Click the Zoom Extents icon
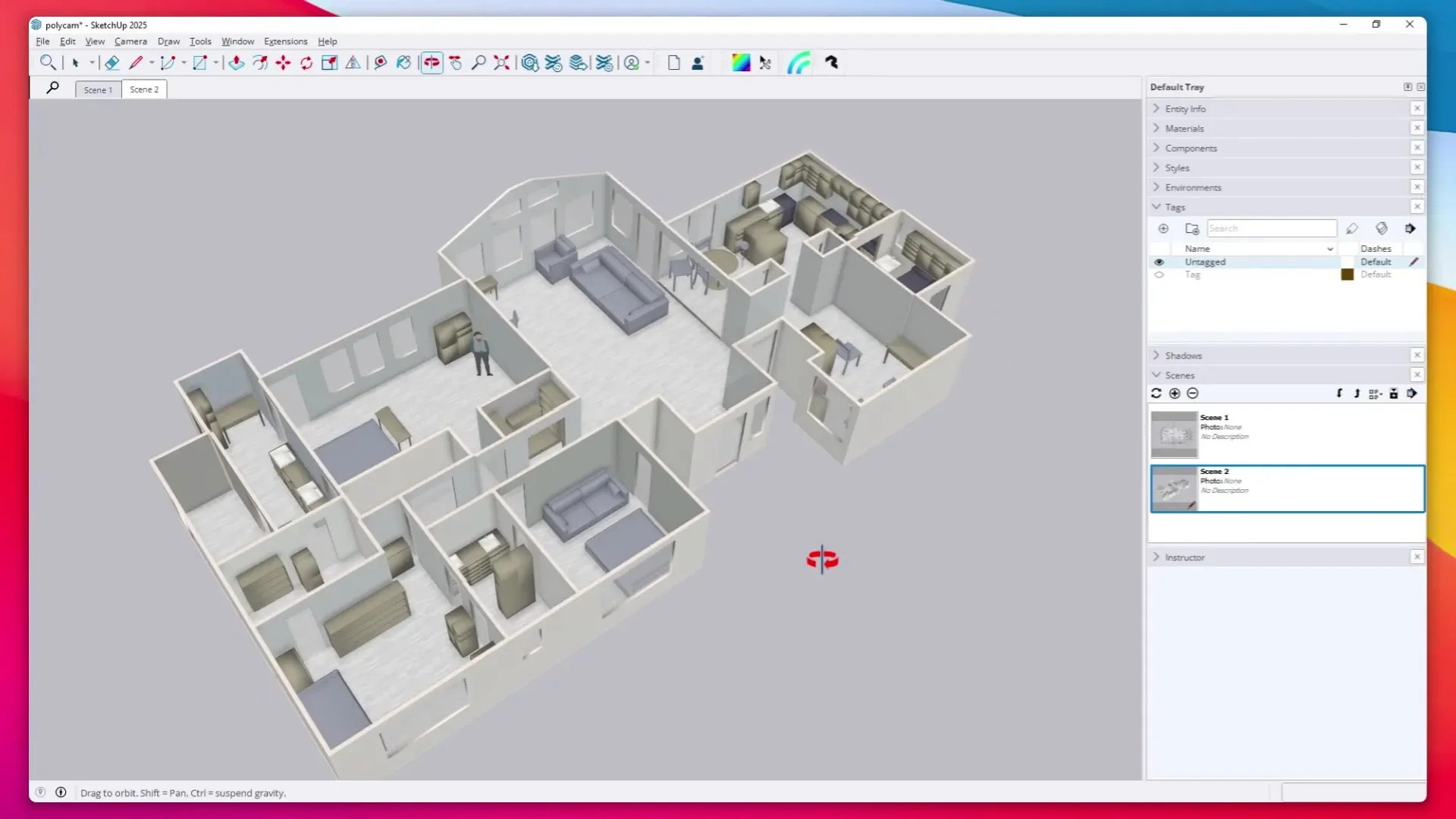Viewport: 1456px width, 819px height. pos(500,62)
